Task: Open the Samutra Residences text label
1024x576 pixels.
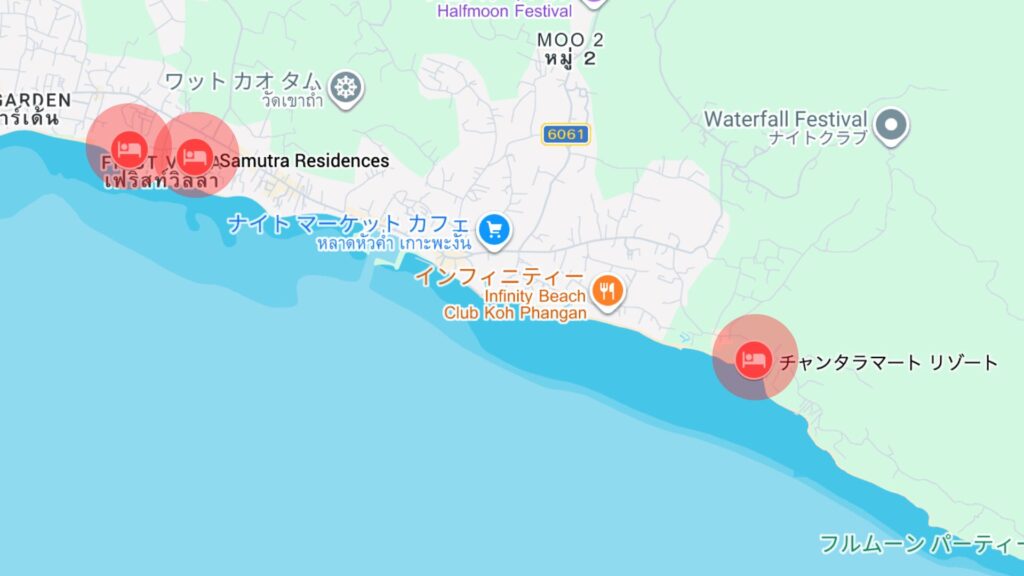Action: pos(305,161)
